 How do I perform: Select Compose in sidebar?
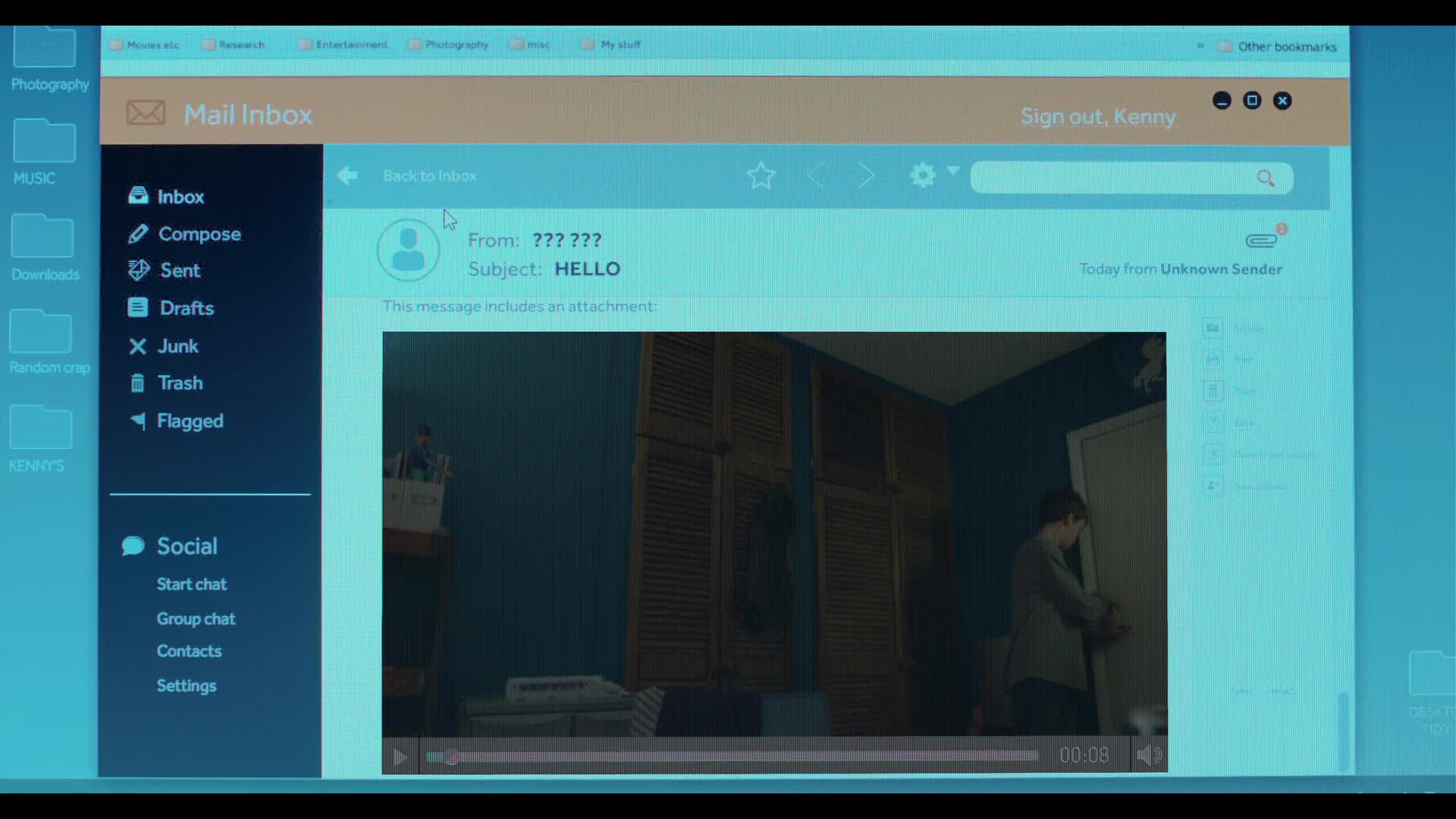pos(199,234)
